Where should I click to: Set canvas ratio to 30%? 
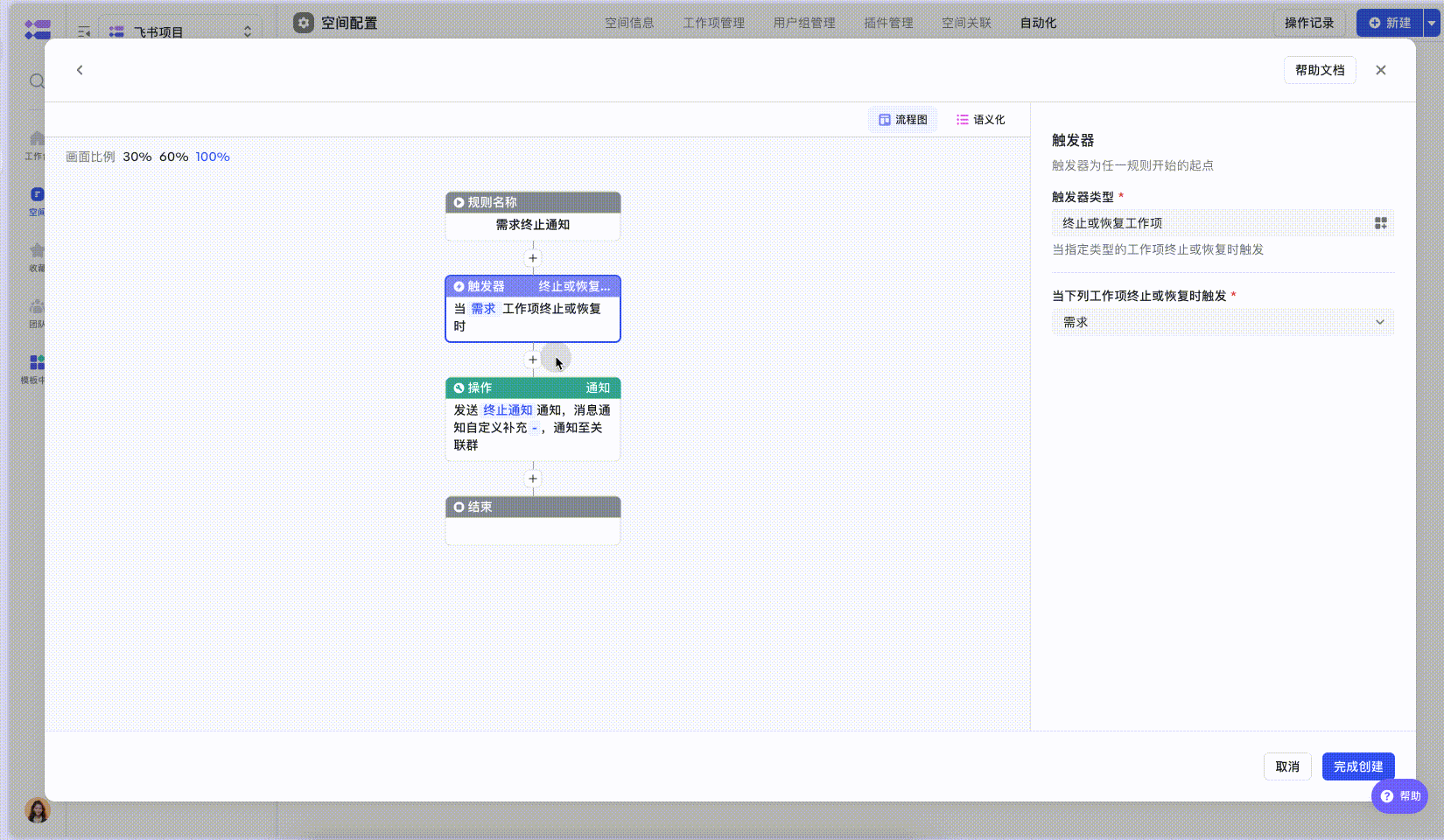pos(137,157)
